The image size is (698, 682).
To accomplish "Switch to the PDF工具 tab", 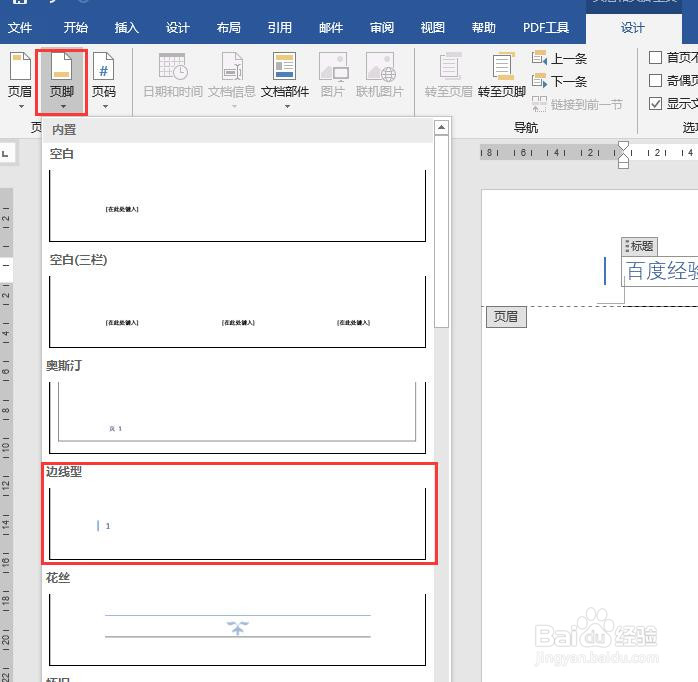I will (x=546, y=28).
